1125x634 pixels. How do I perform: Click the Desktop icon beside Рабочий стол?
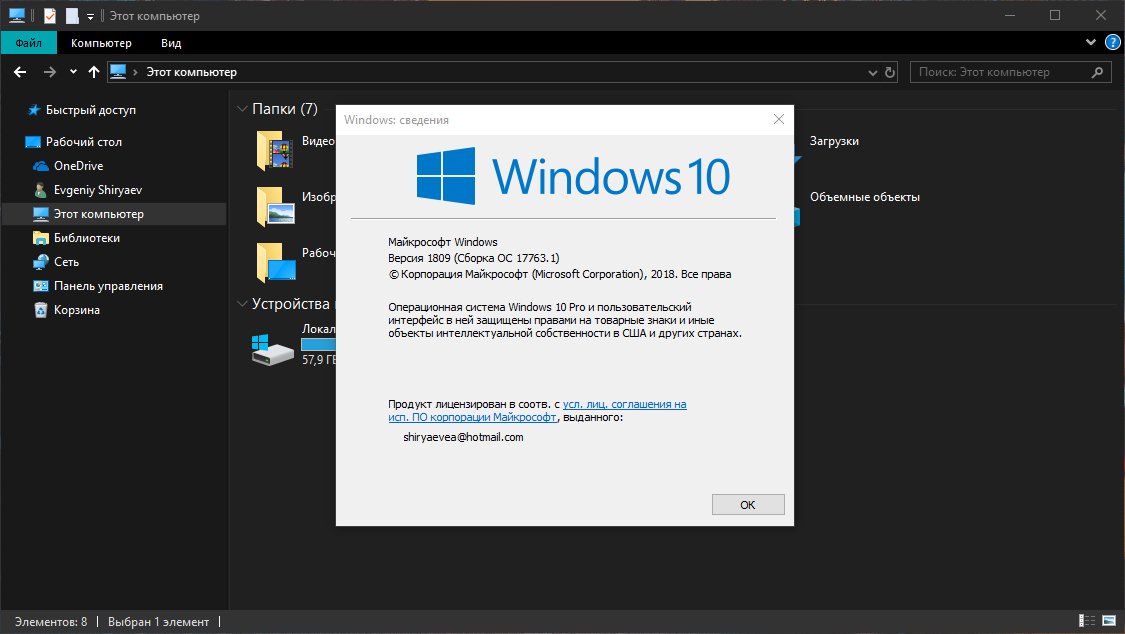pos(33,142)
